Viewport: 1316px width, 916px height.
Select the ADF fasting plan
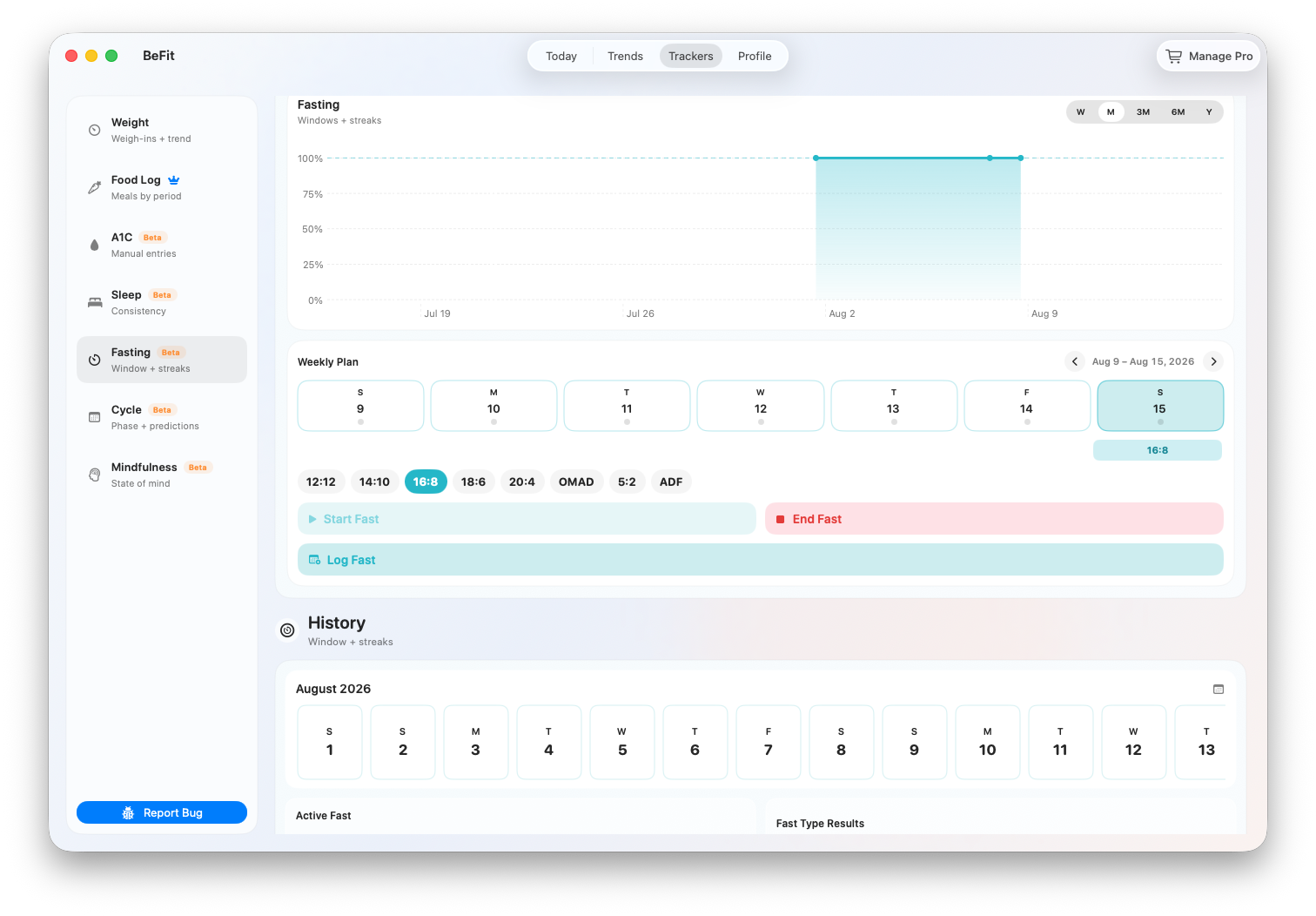point(671,482)
